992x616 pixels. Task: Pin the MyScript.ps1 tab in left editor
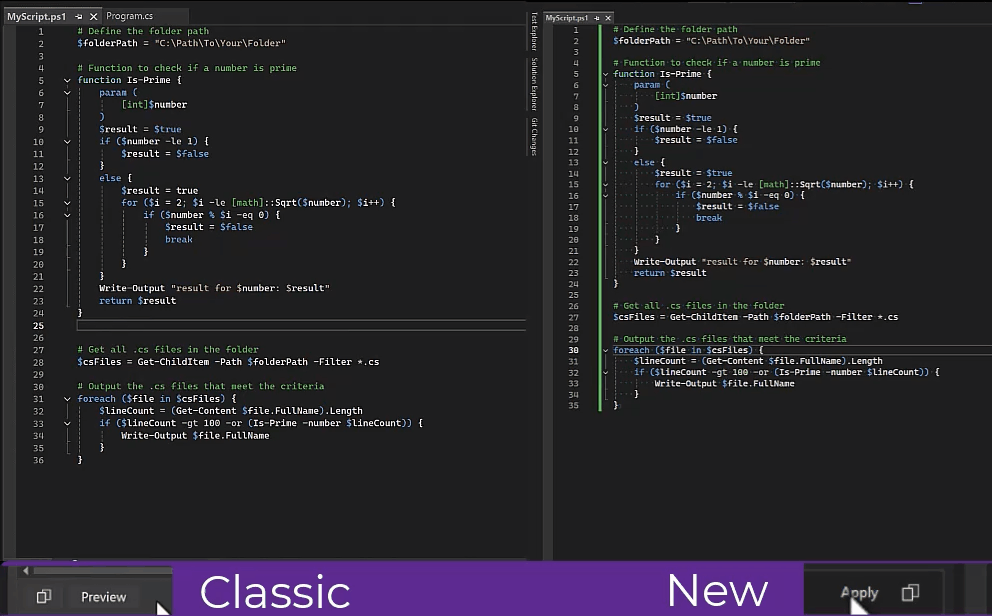[79, 17]
